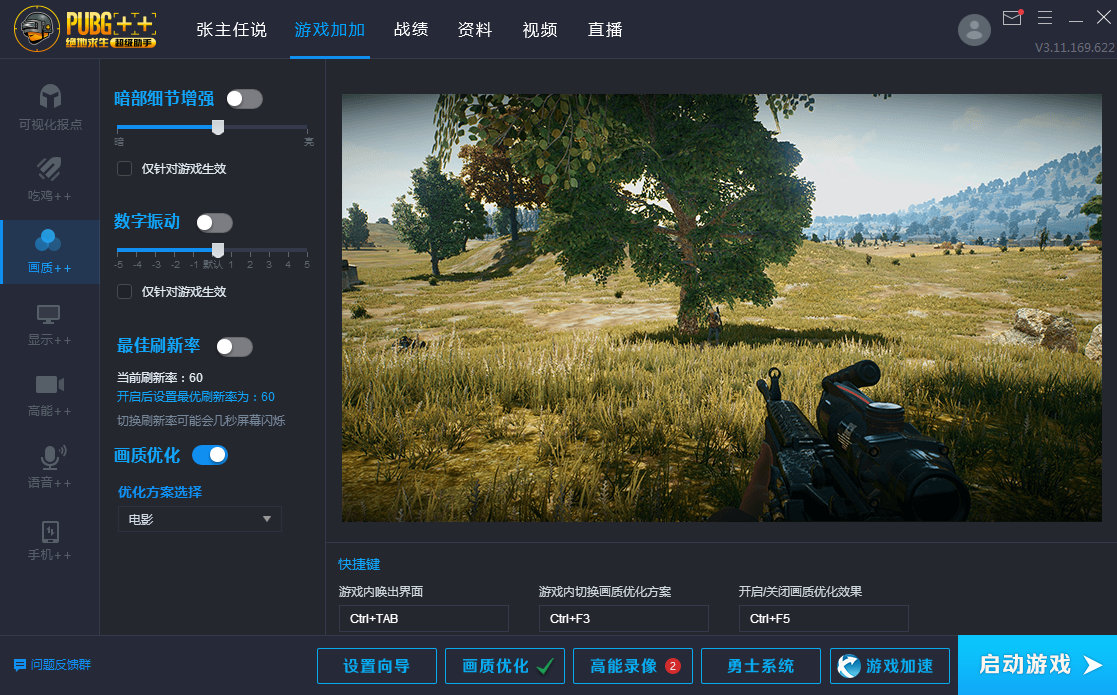The image size is (1117, 695).
Task: Click the 设置向导 button
Action: coord(377,666)
